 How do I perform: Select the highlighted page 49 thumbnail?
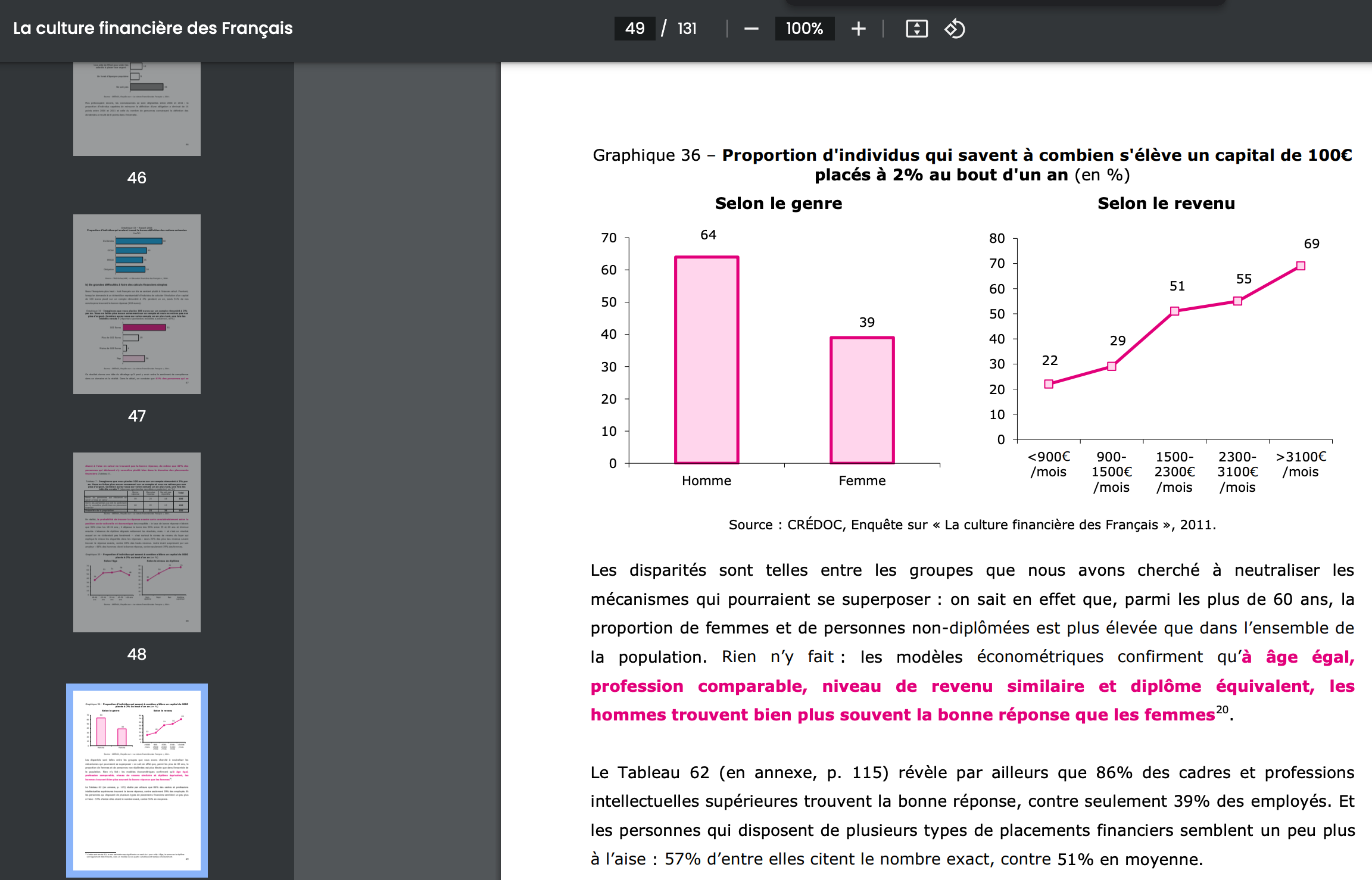point(137,781)
